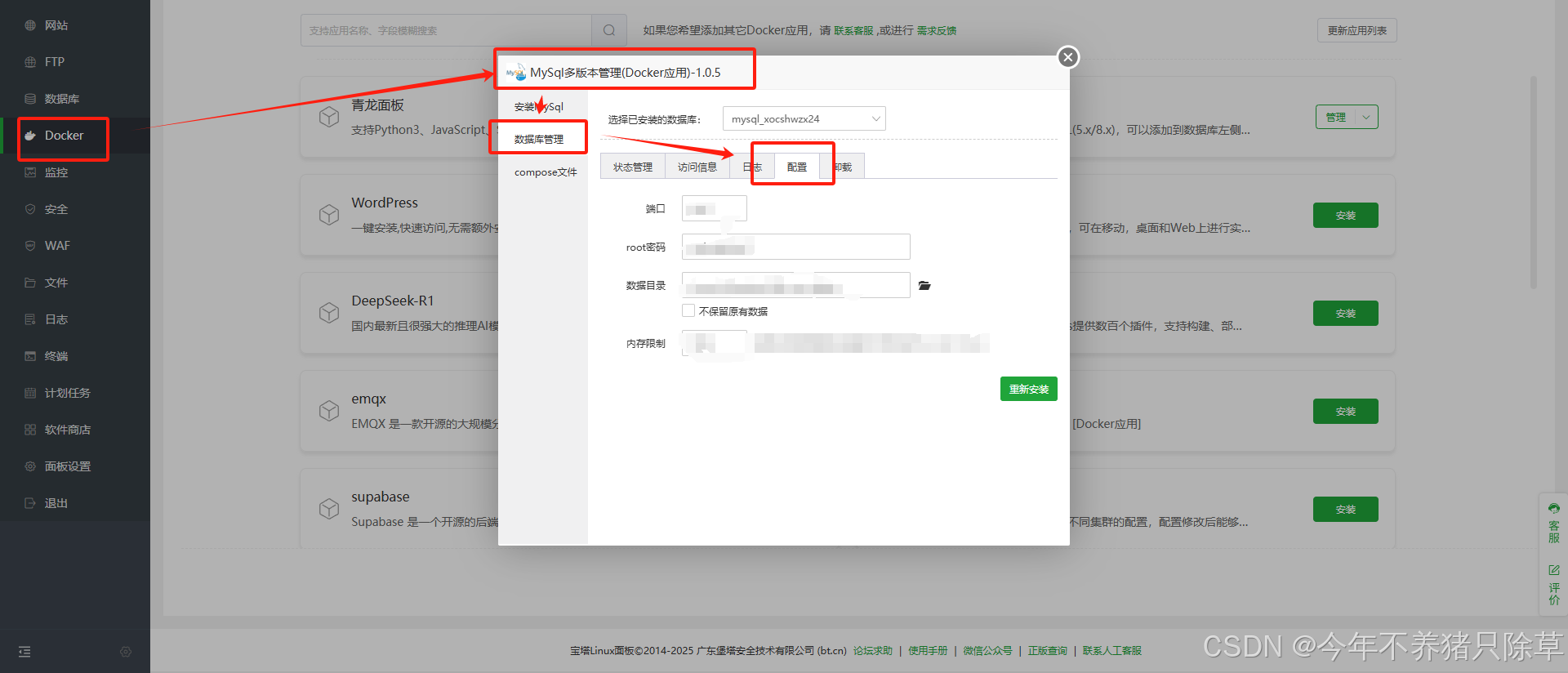The width and height of the screenshot is (1568, 673).
Task: Click 安装 button for WordPress
Action: [x=1346, y=215]
